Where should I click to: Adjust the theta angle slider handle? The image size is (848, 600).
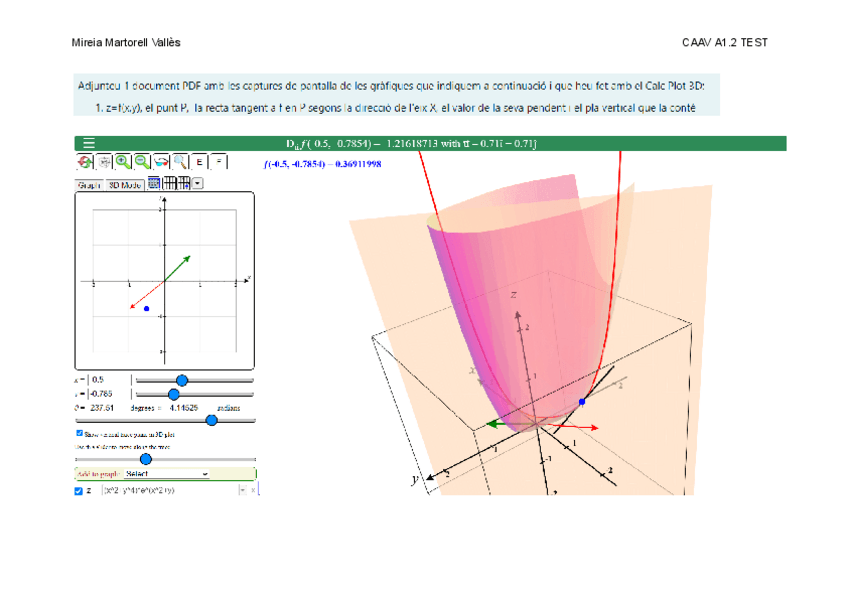coord(212,420)
